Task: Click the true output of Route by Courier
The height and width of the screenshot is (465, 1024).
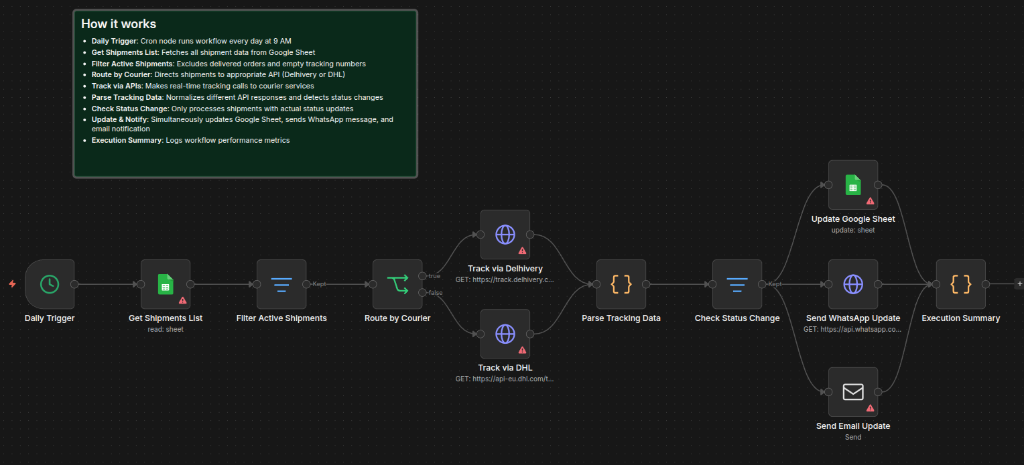Action: click(423, 276)
